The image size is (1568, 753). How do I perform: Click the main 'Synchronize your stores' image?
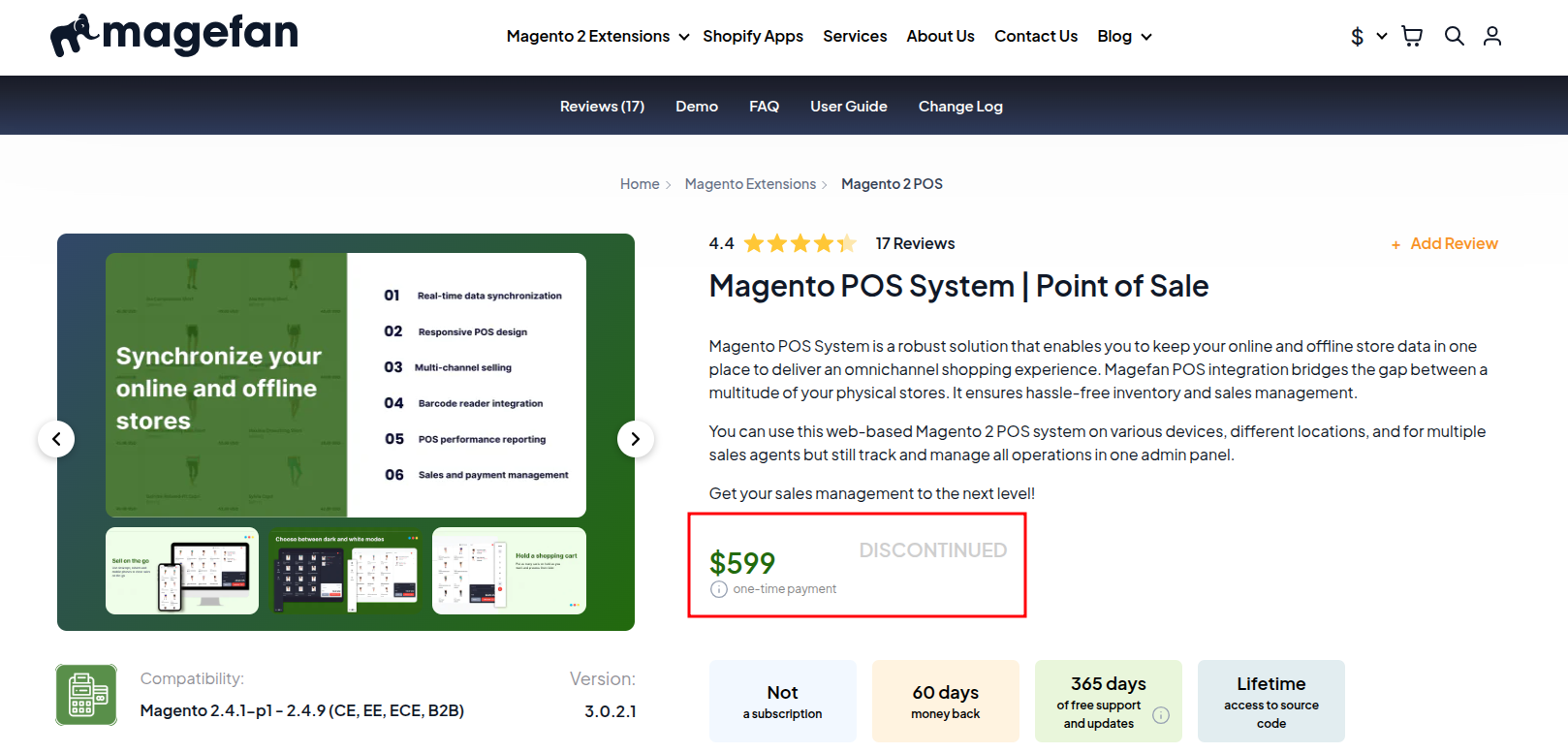(346, 385)
